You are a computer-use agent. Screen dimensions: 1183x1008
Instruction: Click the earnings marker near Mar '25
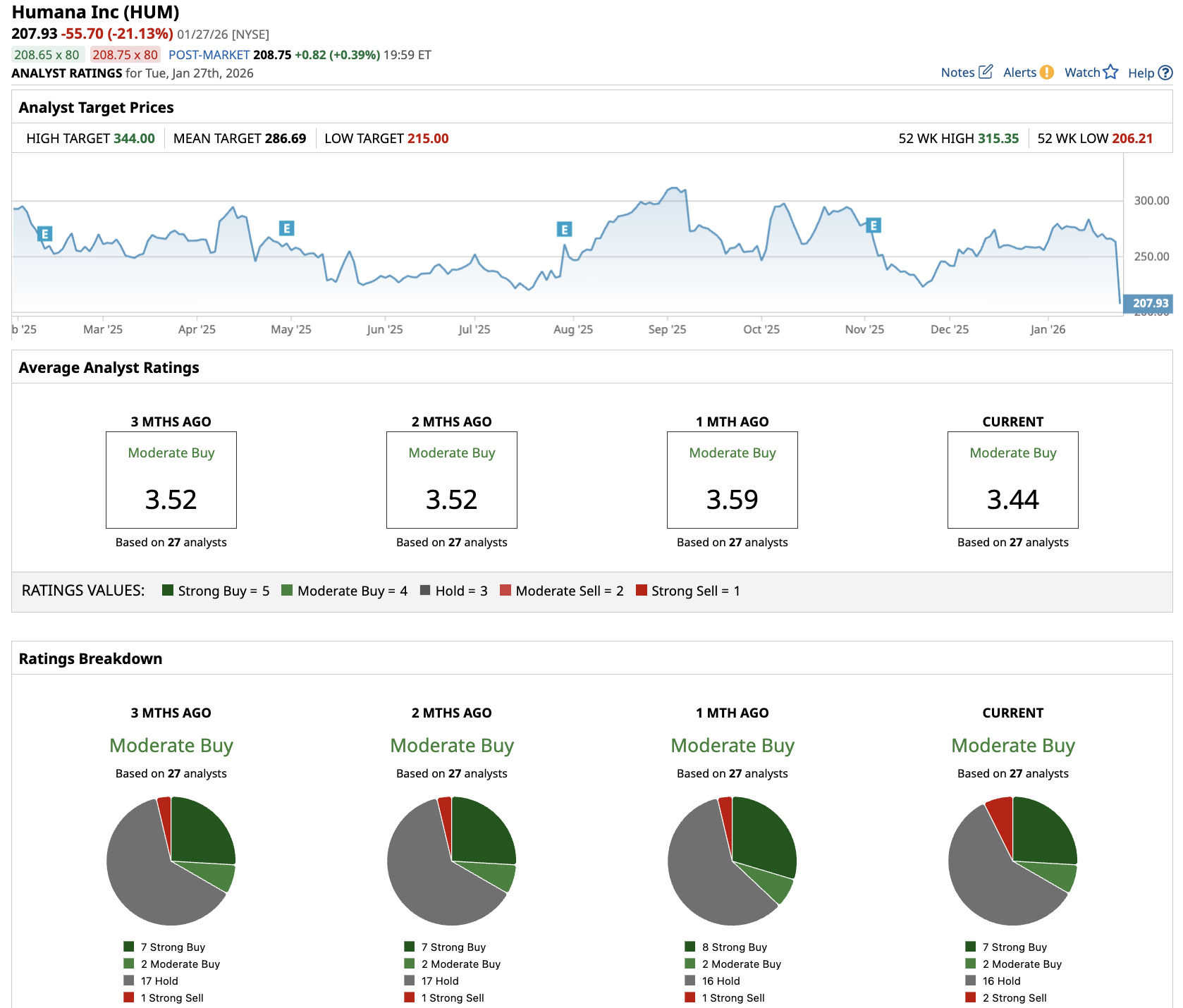pyautogui.click(x=45, y=234)
